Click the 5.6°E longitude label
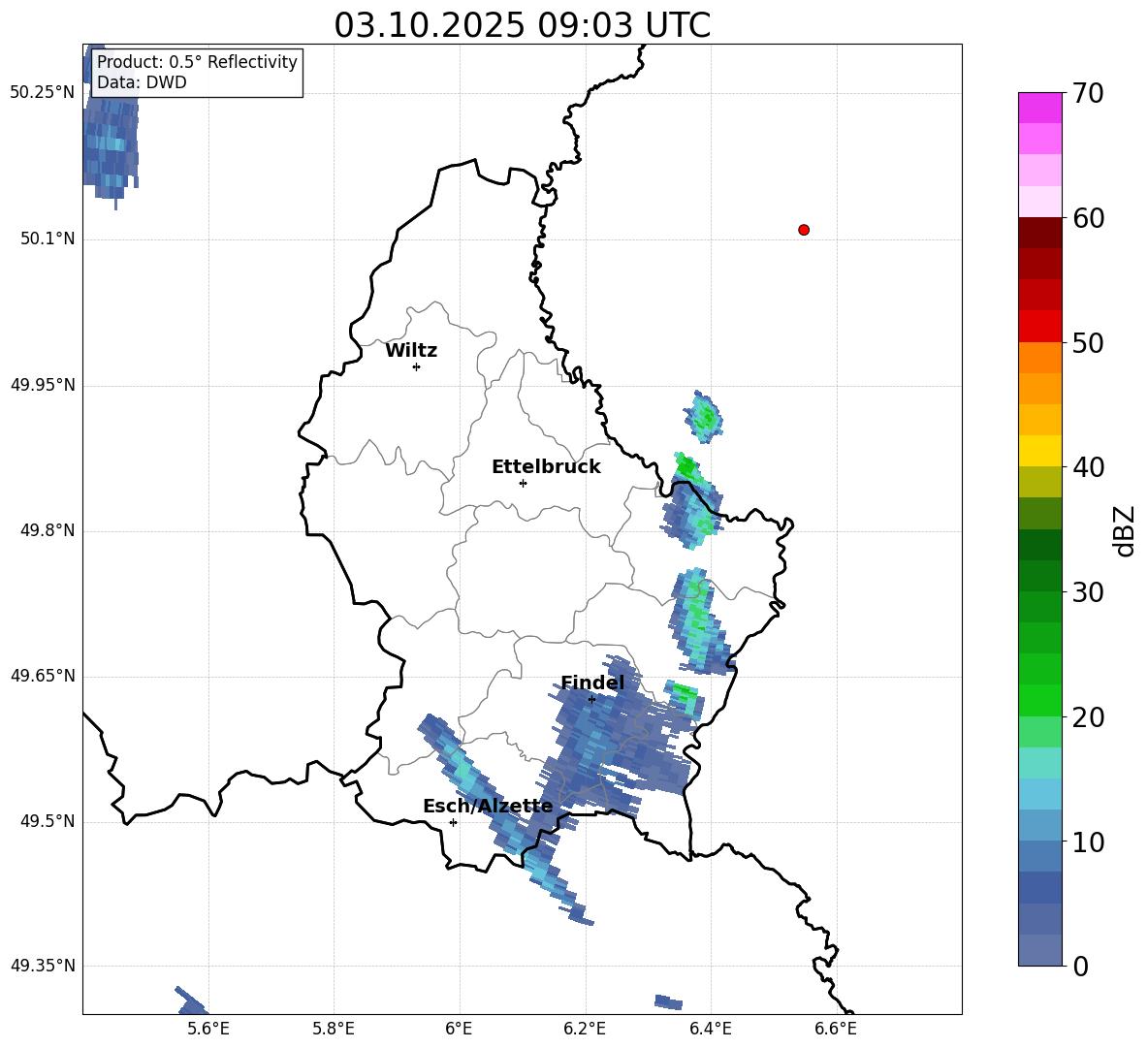 [208, 1029]
